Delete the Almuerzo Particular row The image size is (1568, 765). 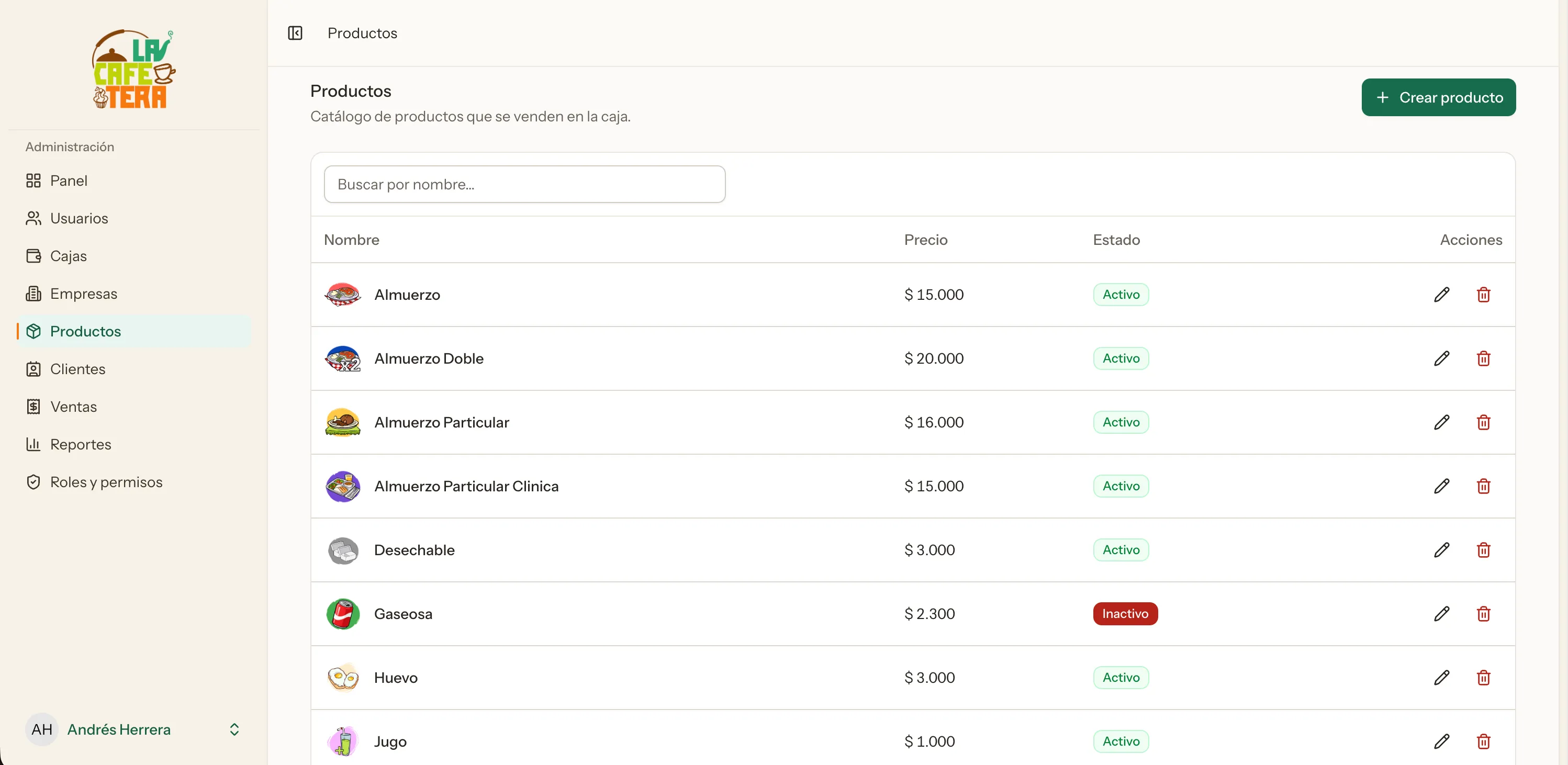tap(1483, 422)
